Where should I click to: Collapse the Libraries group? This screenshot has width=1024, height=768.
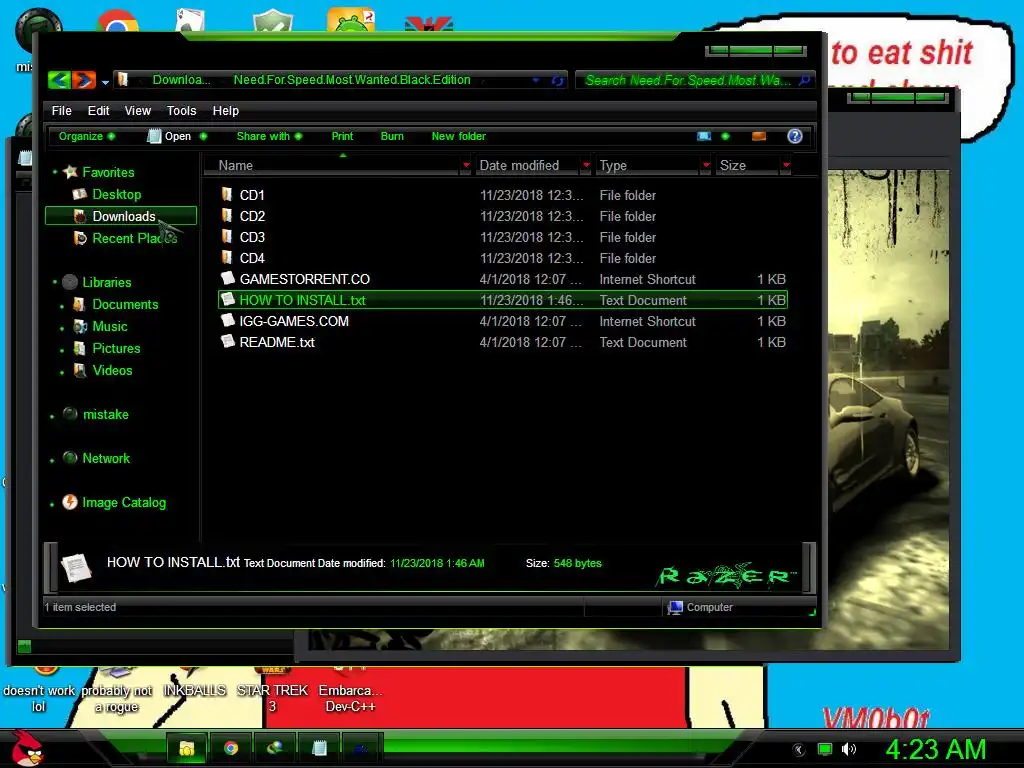coord(55,283)
